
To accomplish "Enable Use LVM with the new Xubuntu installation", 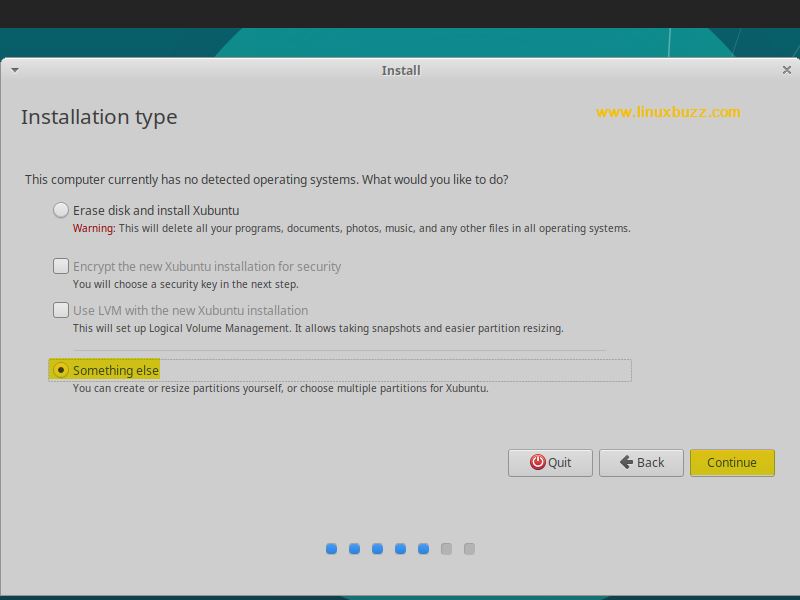I will coord(61,310).
